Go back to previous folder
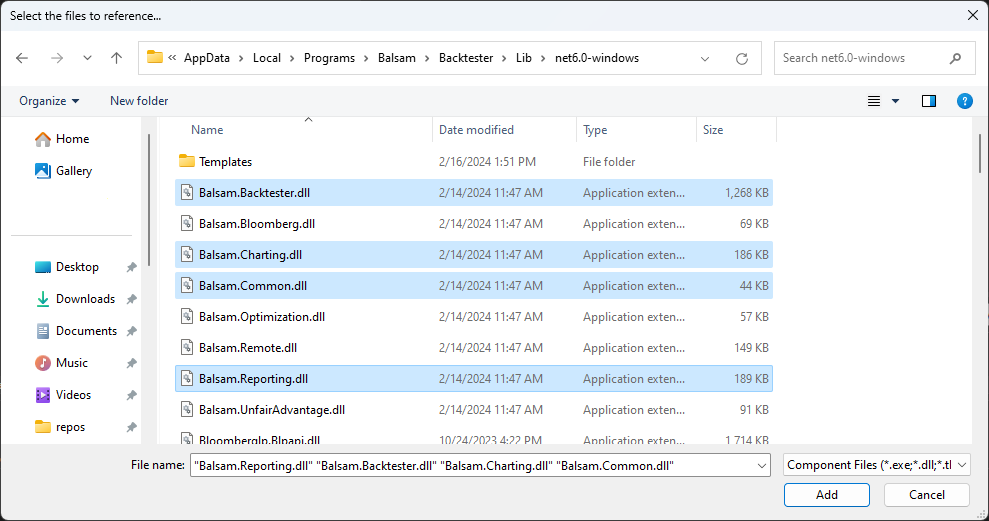This screenshot has width=989, height=521. pos(22,58)
